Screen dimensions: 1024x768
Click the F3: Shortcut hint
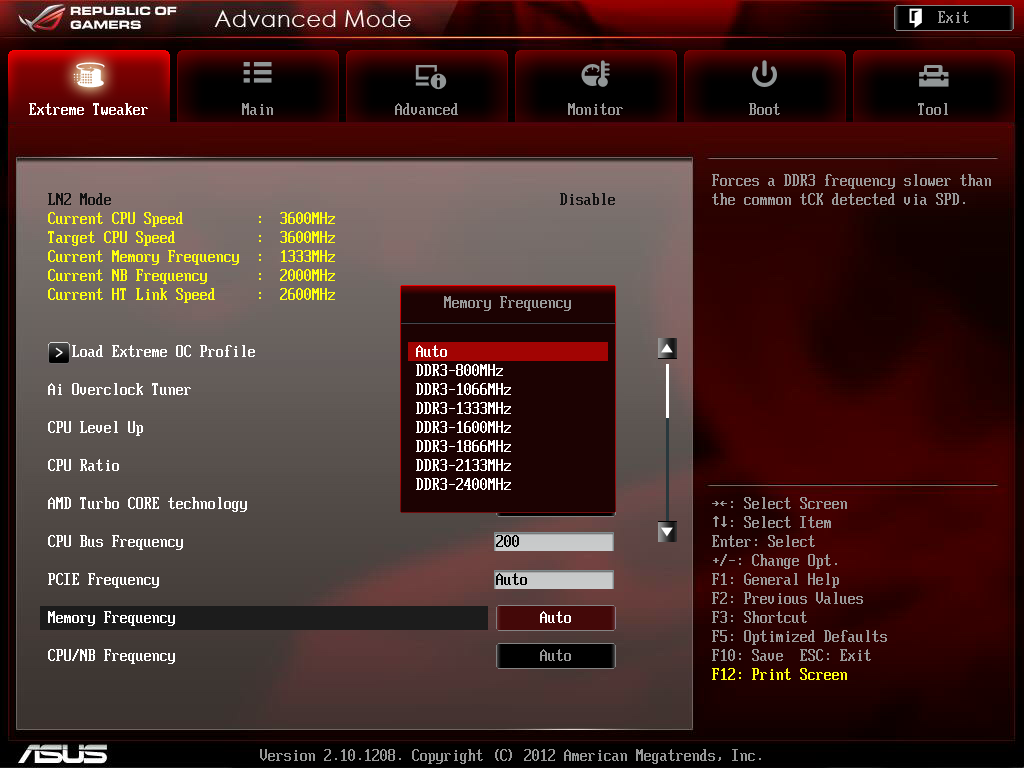coord(759,617)
